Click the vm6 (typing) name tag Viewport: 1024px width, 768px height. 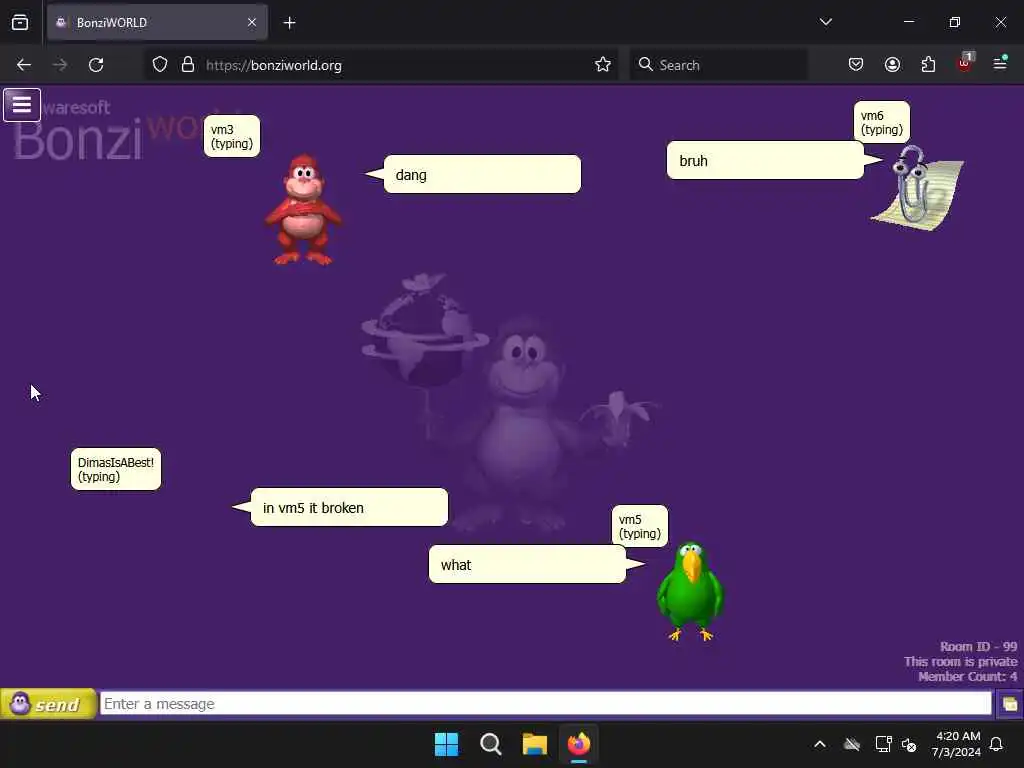point(882,122)
